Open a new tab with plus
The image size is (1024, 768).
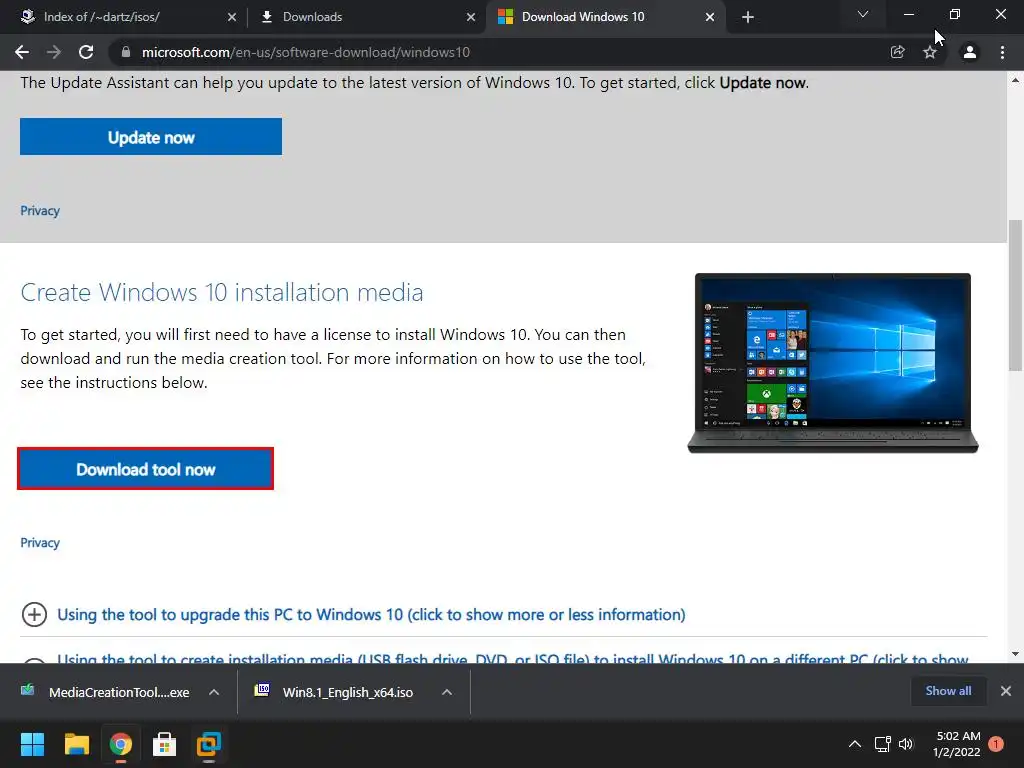(x=748, y=17)
